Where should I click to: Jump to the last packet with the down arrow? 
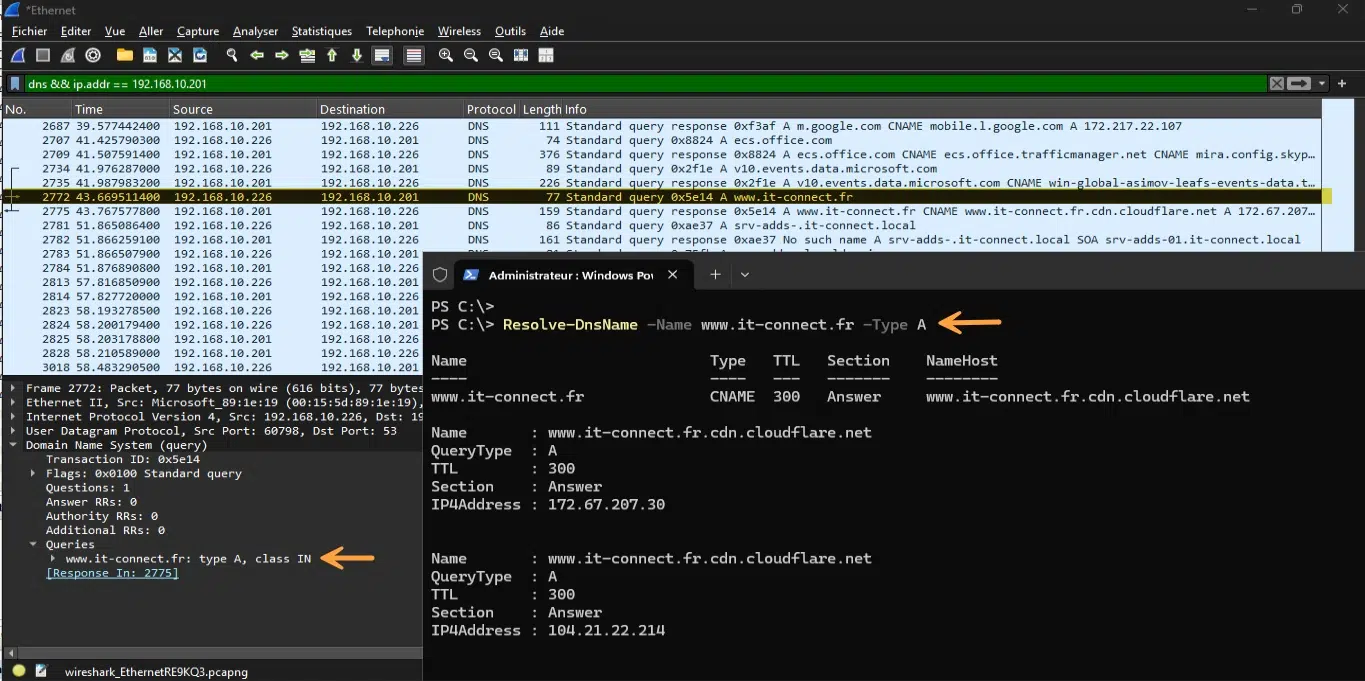[357, 55]
